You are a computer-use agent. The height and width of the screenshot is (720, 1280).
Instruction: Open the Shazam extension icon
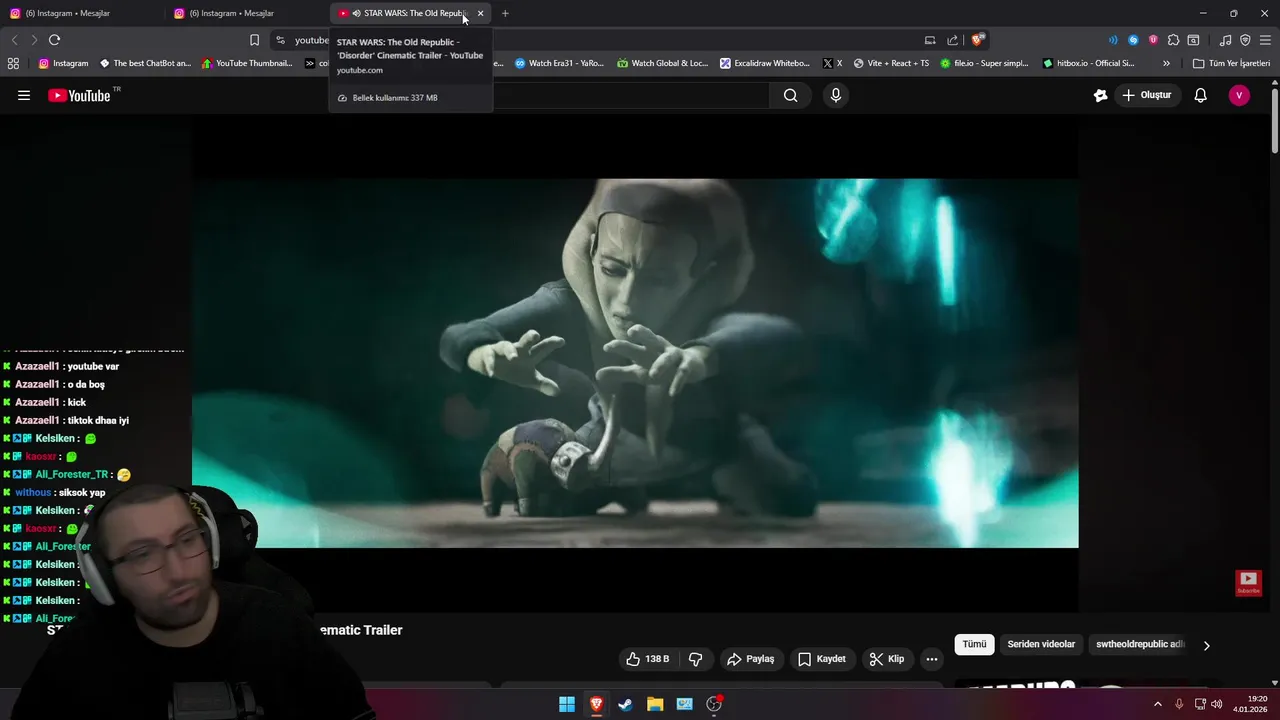[x=1133, y=40]
